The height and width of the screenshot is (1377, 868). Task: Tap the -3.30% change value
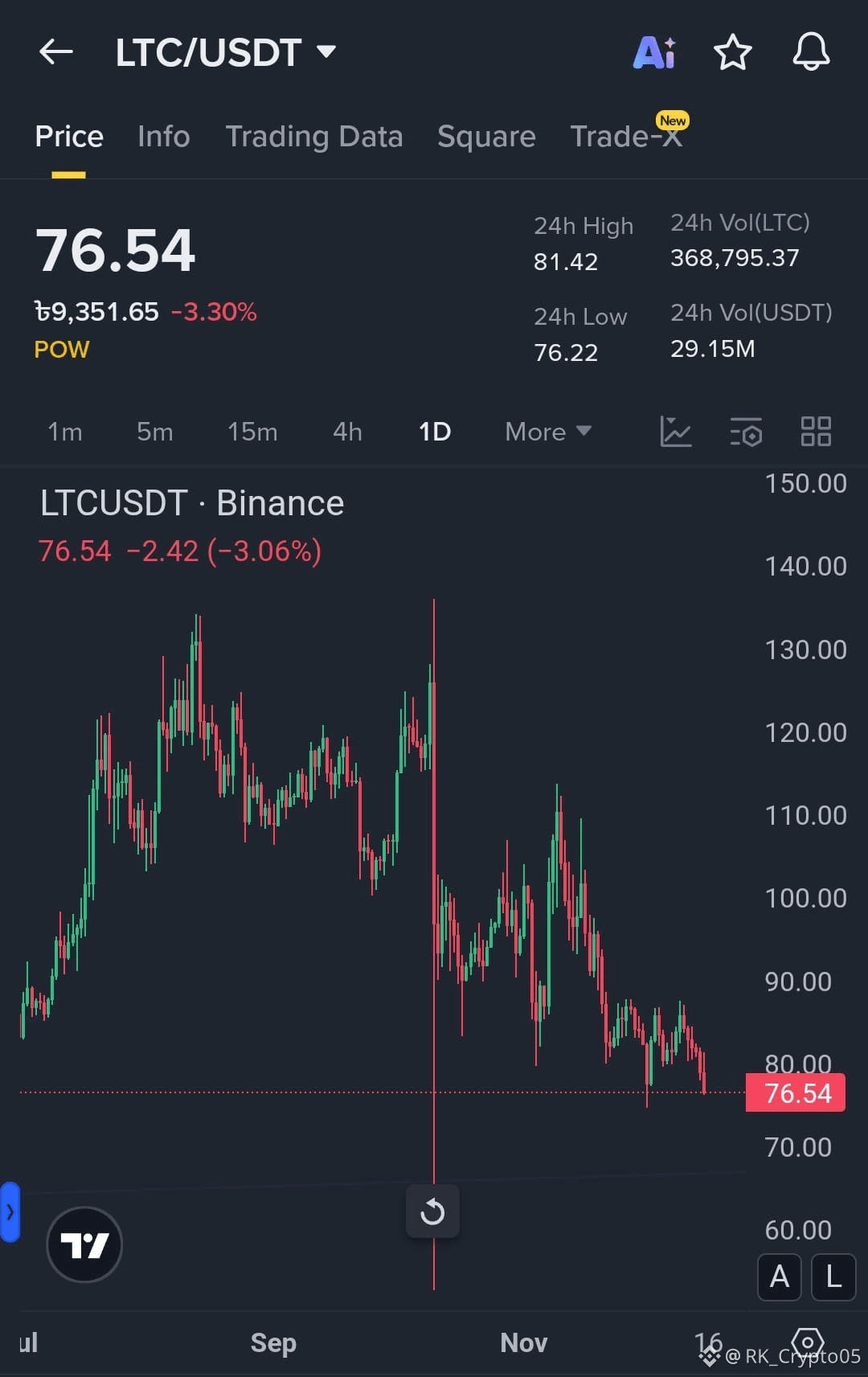[x=214, y=312]
